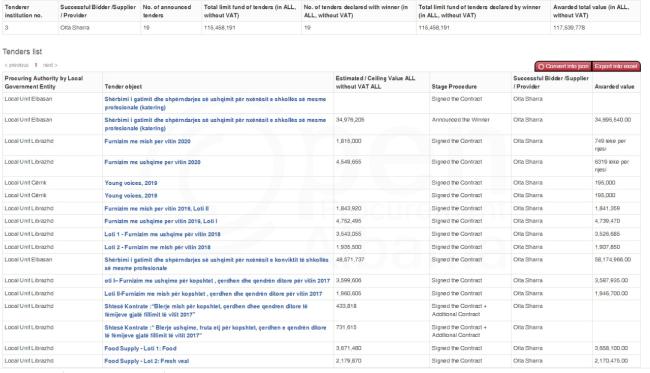Open Shtesë Kontrate Blerje ushqime, fruta tender

pyautogui.click(x=215, y=332)
